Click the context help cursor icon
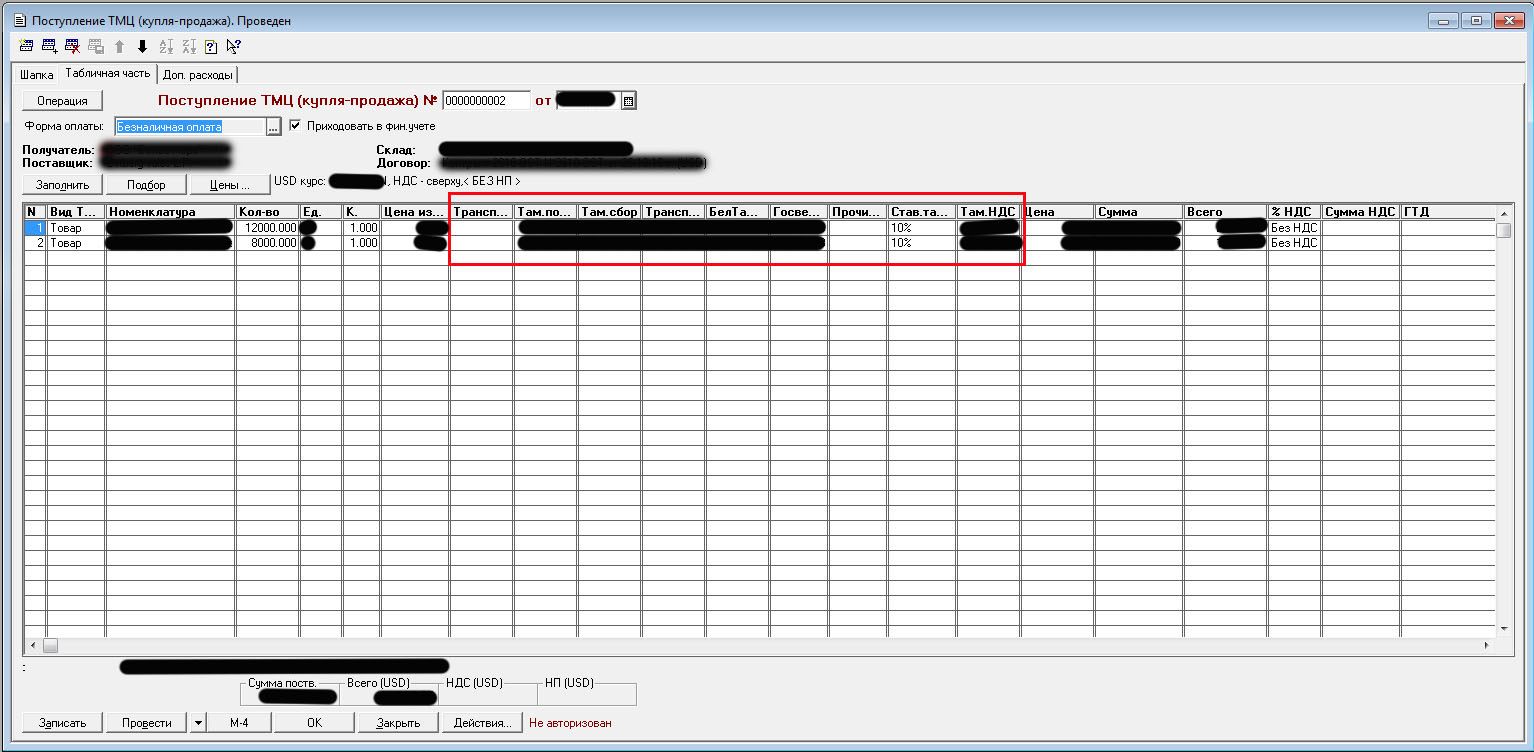Screen dimensions: 1534x752 click(233, 46)
